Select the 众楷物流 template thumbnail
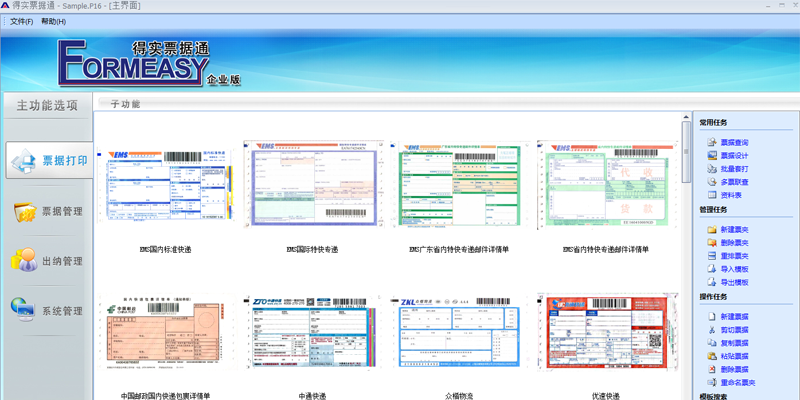The image size is (800, 400). click(x=459, y=332)
